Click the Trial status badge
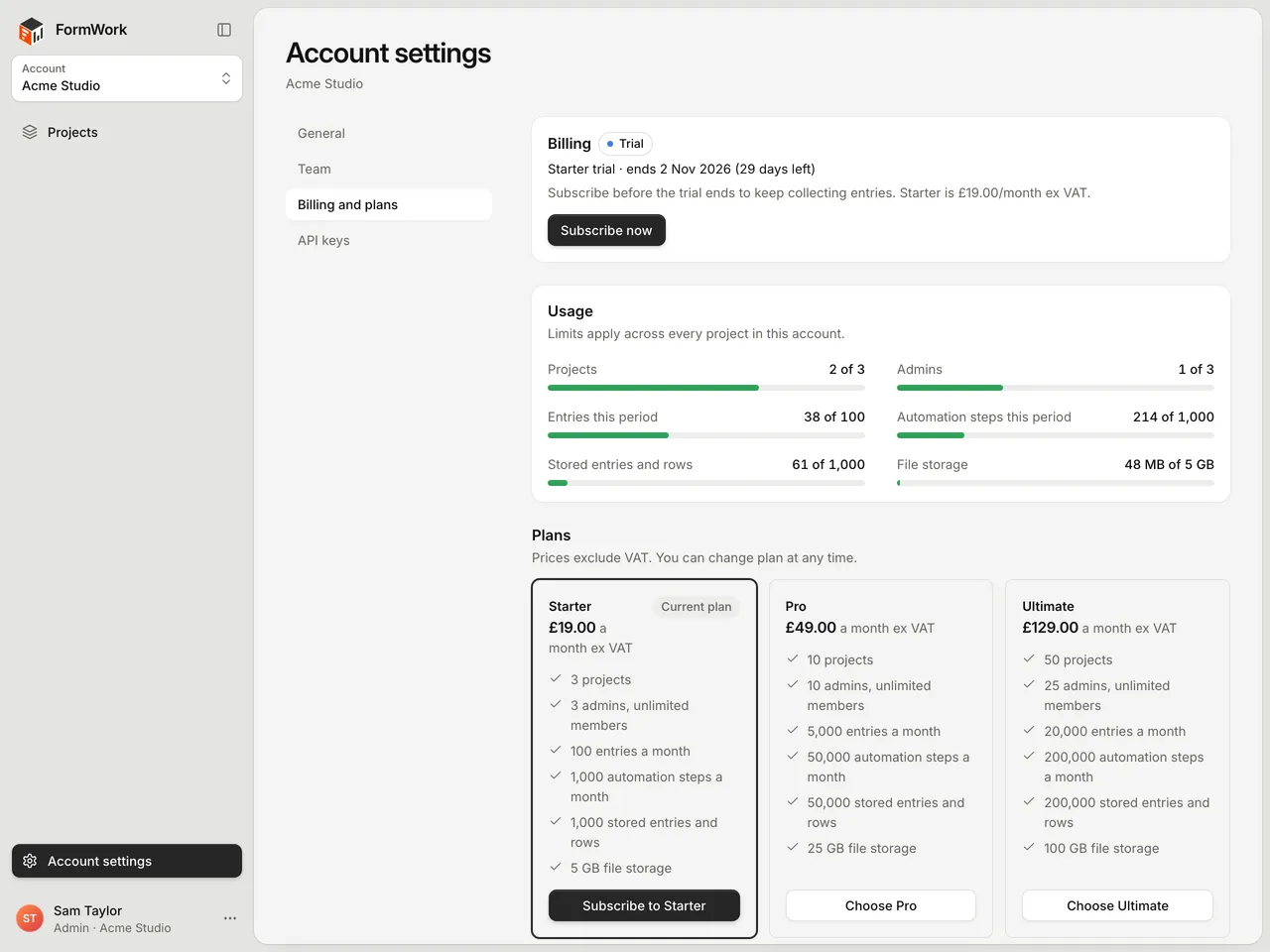 click(625, 144)
